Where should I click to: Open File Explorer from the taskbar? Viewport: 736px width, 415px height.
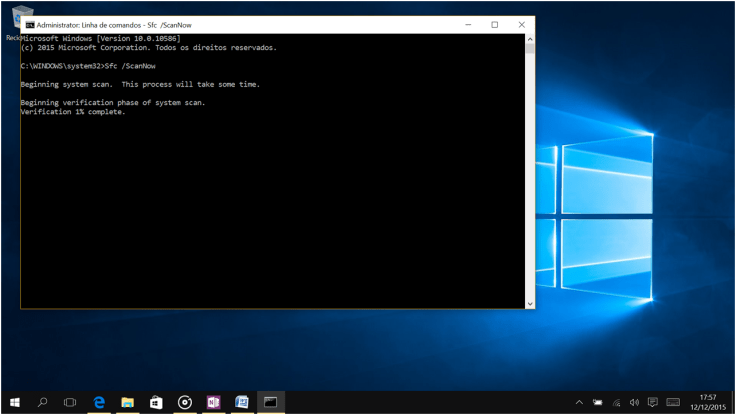pos(128,402)
